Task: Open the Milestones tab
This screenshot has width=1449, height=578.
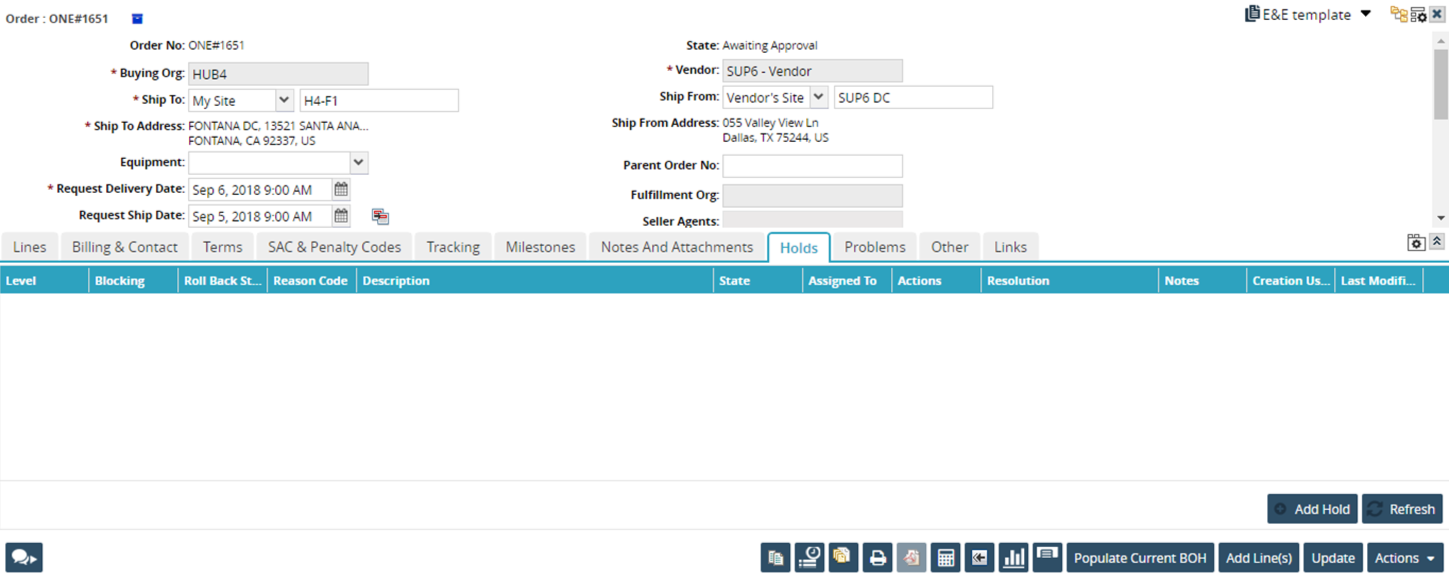Action: [540, 247]
